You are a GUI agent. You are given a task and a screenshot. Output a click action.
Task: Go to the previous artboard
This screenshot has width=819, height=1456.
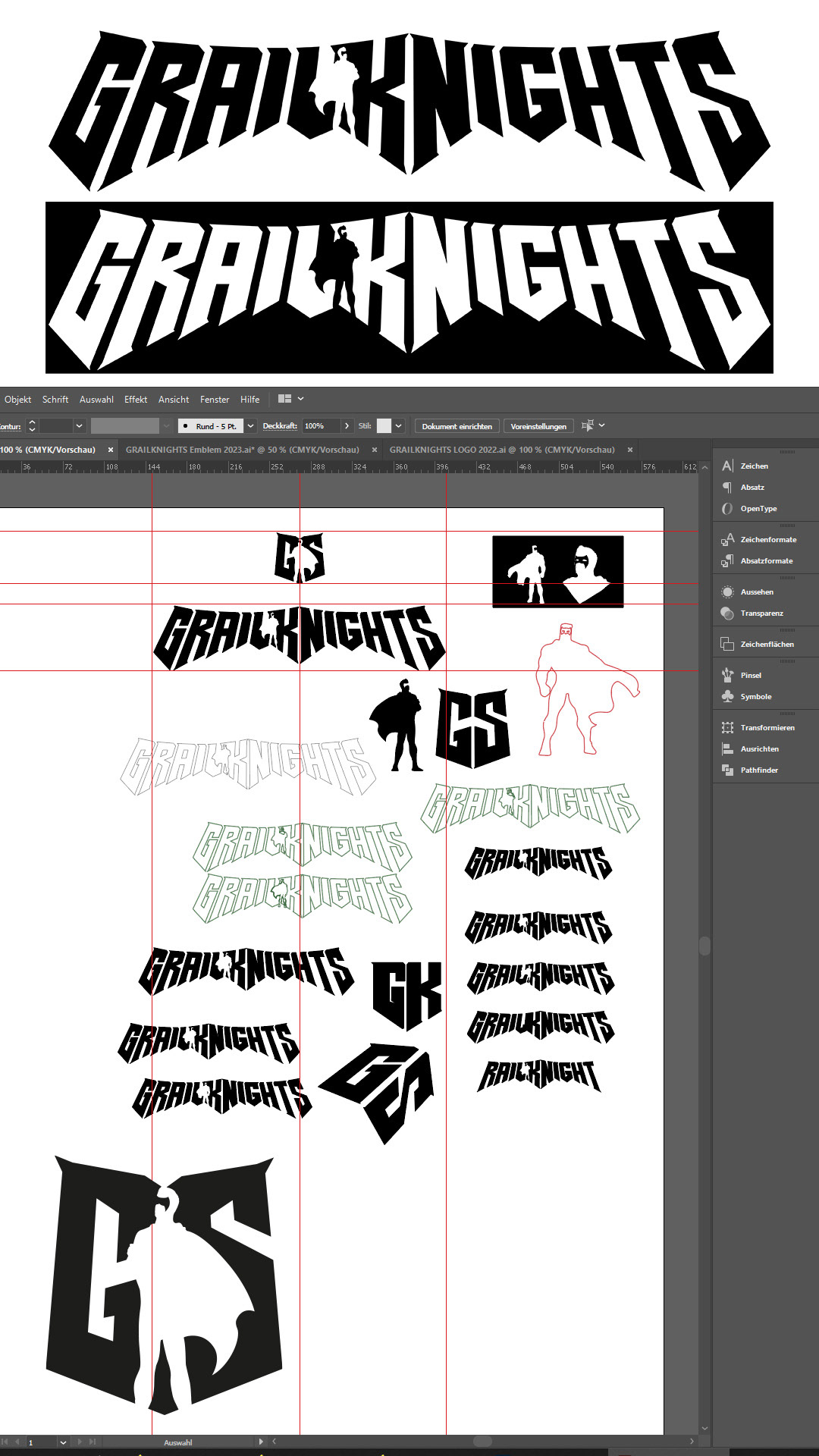(x=17, y=1442)
